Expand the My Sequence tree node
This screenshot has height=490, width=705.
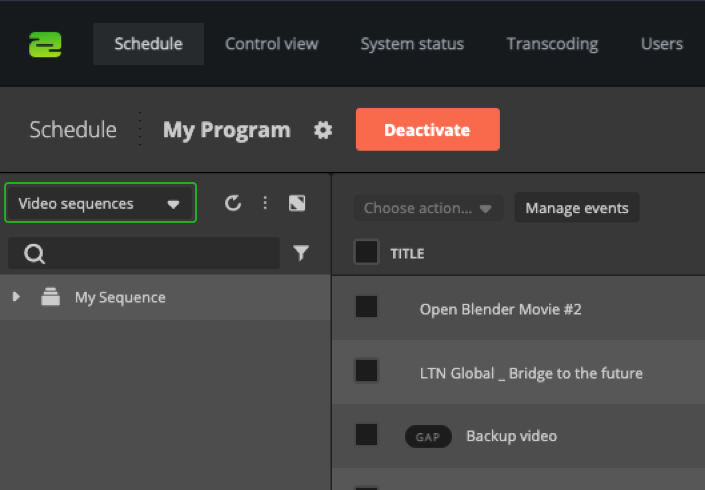16,297
